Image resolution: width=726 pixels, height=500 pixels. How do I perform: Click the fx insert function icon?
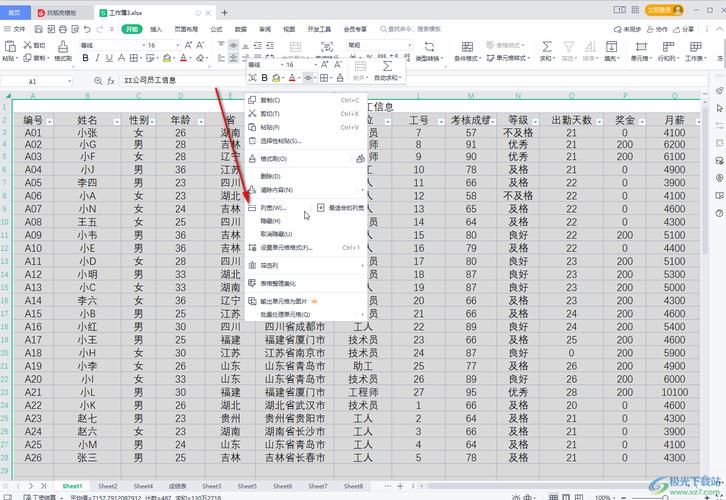(111, 81)
